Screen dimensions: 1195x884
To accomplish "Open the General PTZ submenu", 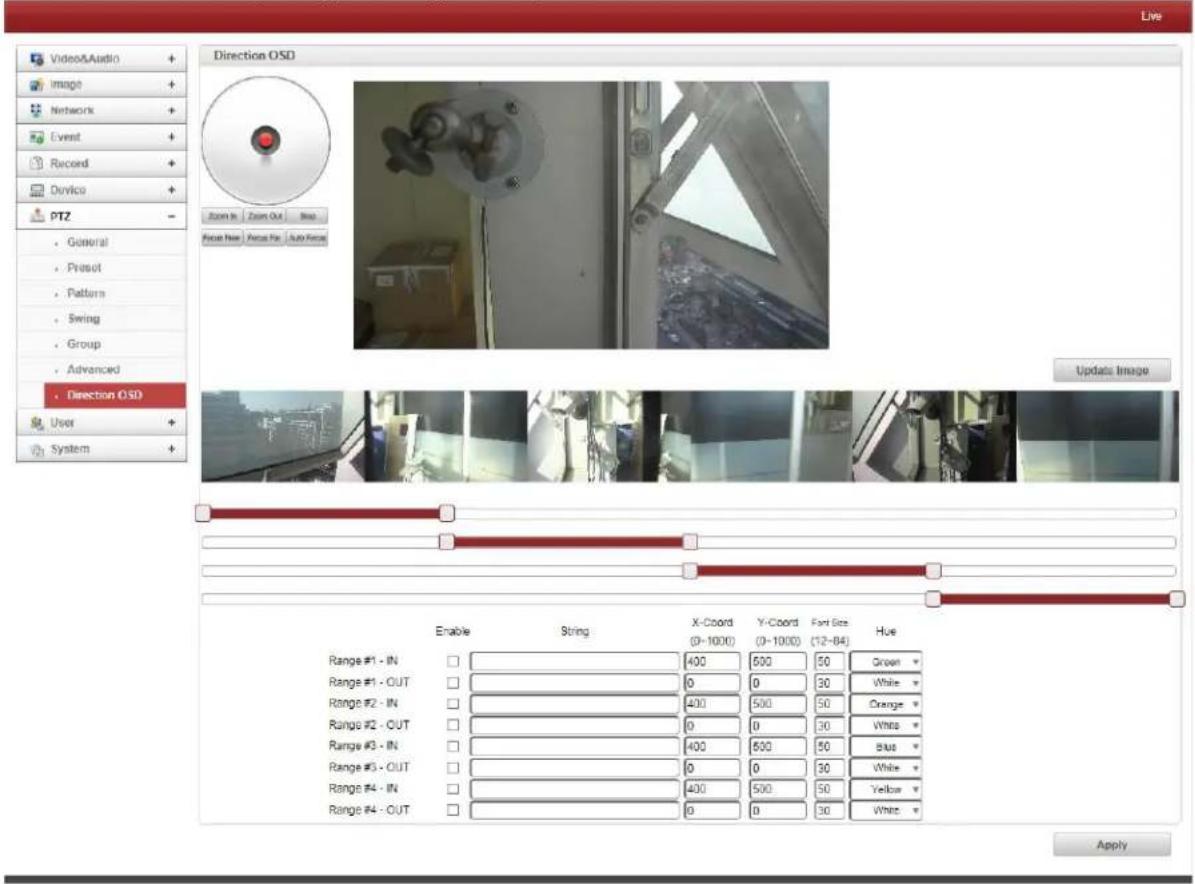I will click(x=87, y=242).
